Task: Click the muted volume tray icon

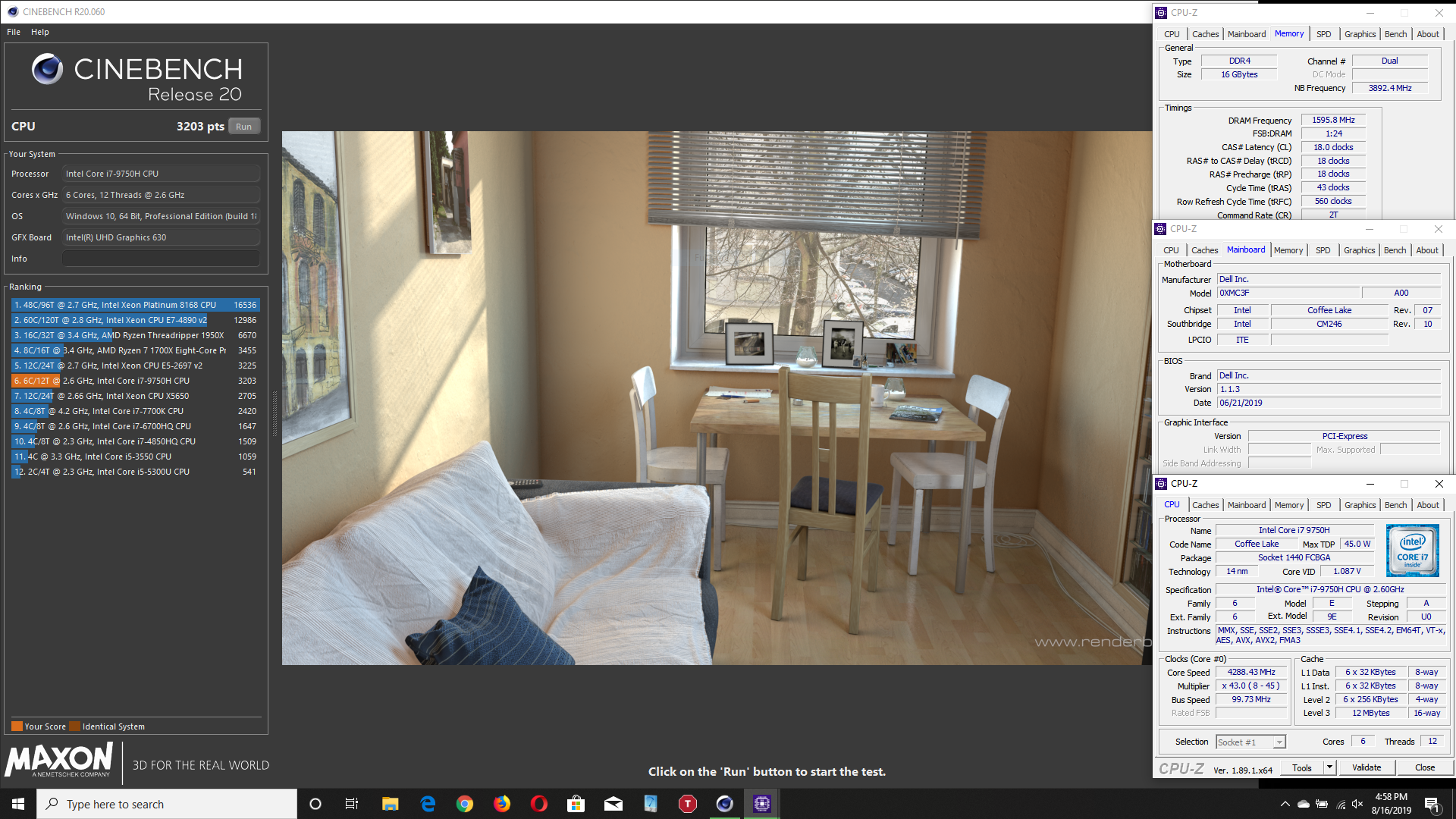Action: [x=1358, y=804]
